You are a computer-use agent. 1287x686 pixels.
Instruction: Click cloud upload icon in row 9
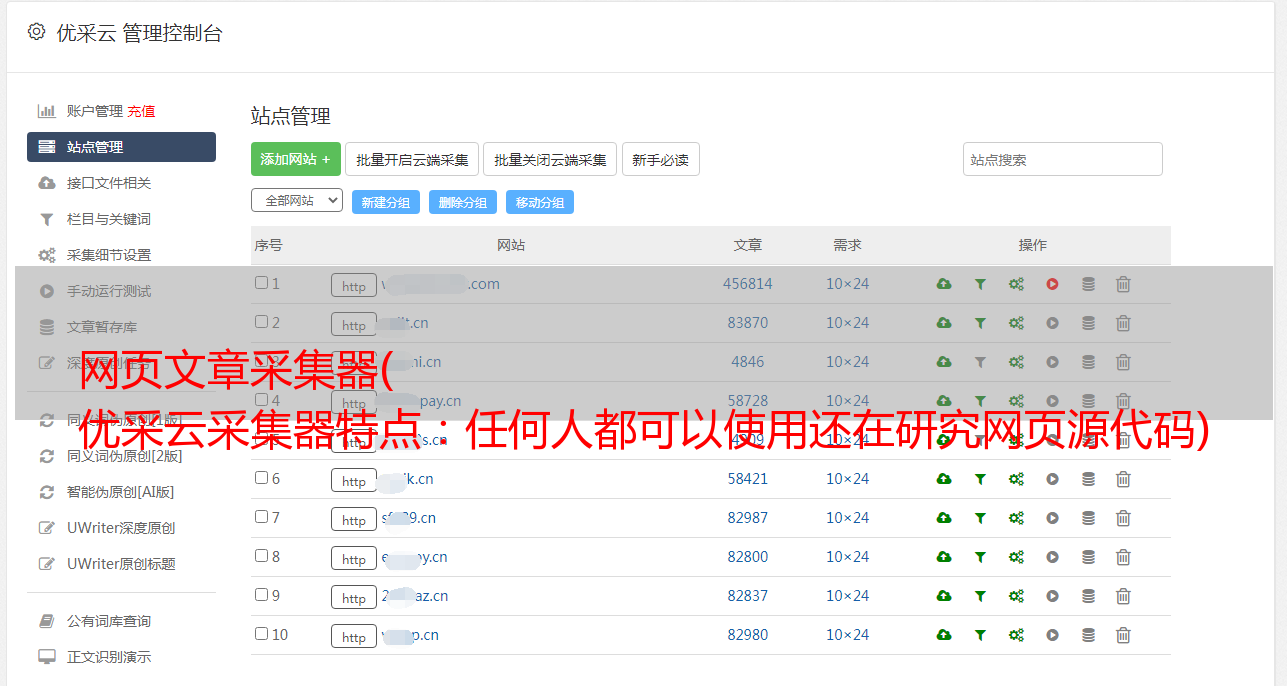coord(944,596)
